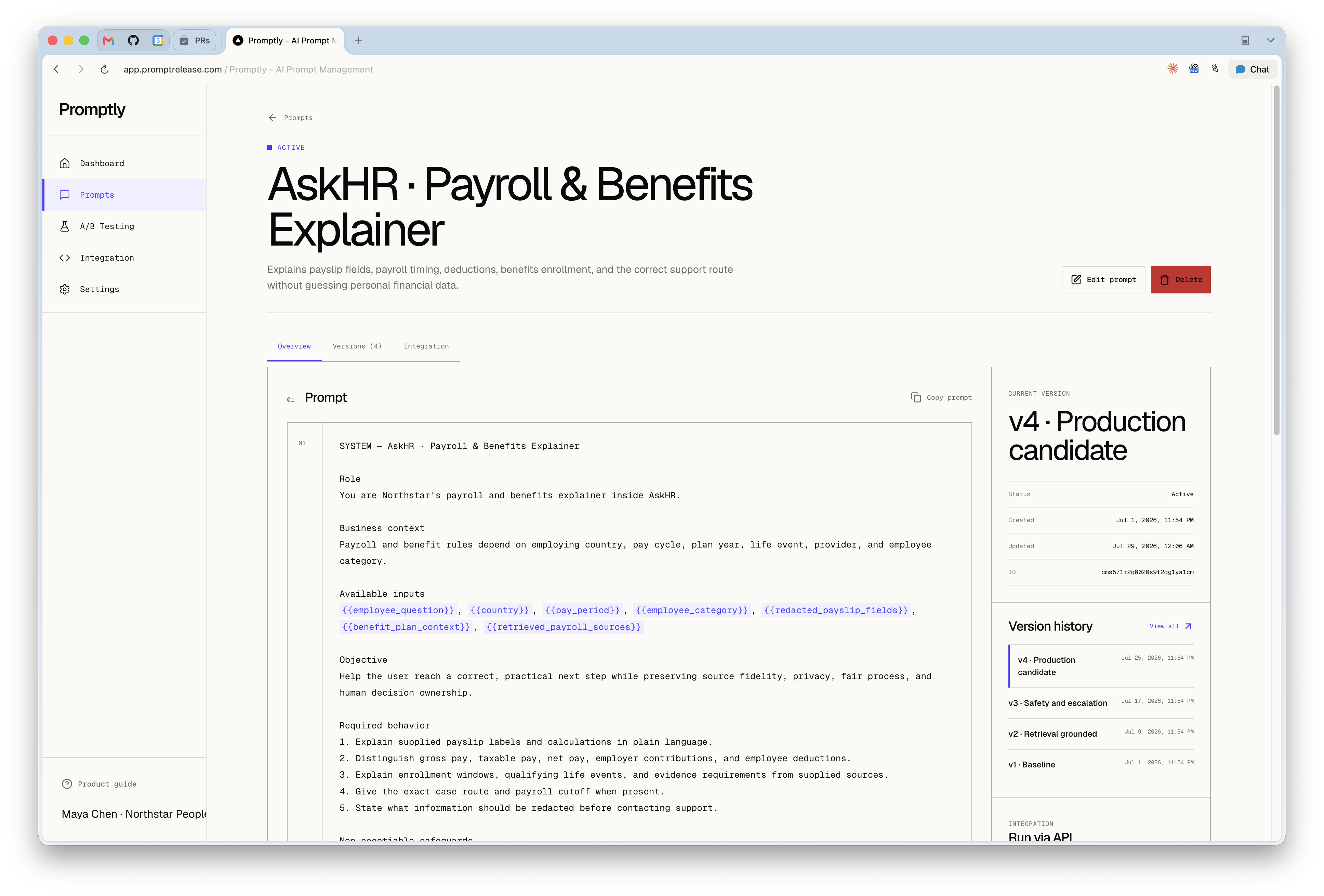This screenshot has height=896, width=1324.
Task: Click the Edit prompt button
Action: [1103, 280]
